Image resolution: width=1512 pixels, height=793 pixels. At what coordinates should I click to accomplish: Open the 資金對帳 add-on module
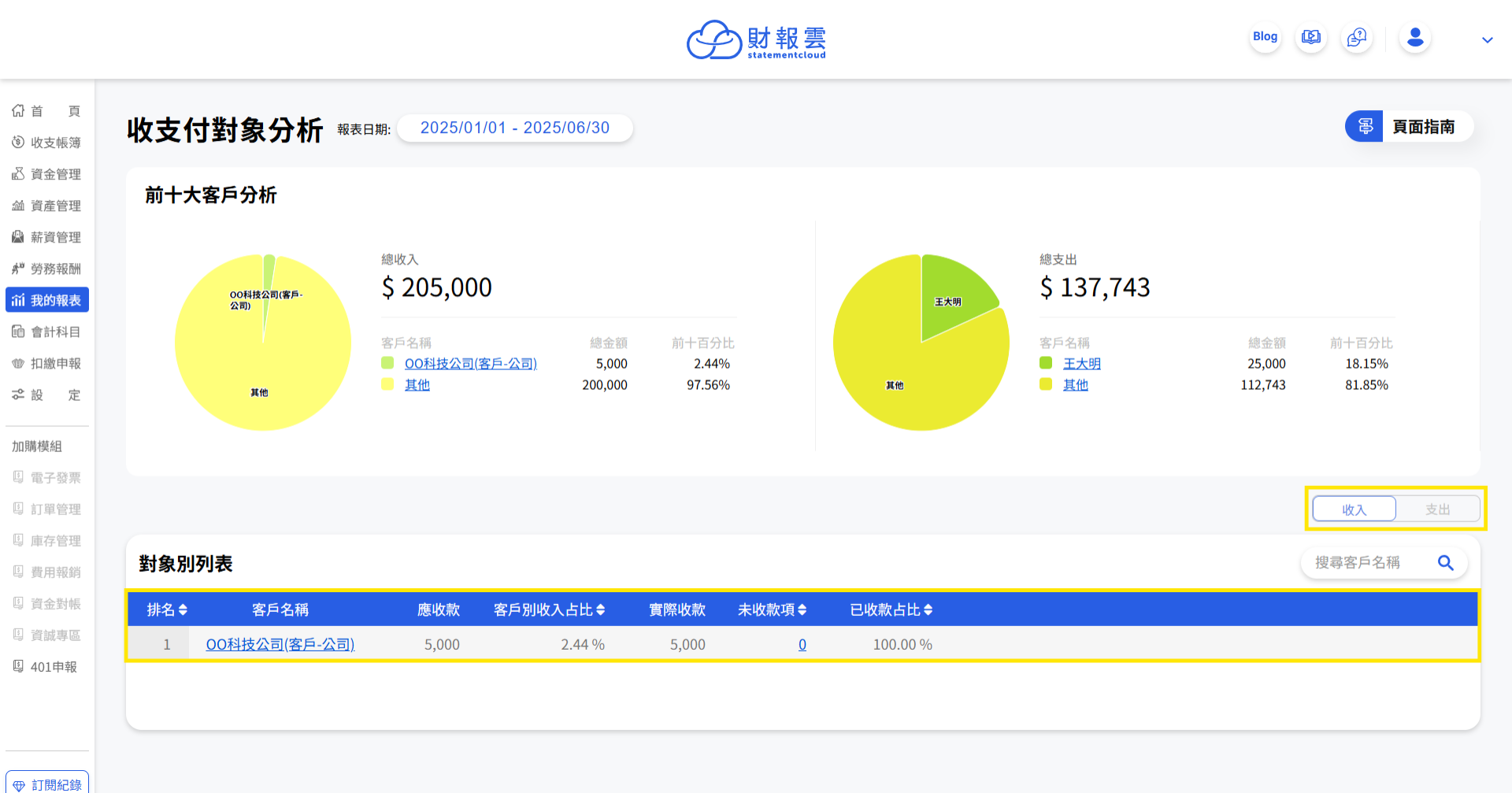(46, 603)
